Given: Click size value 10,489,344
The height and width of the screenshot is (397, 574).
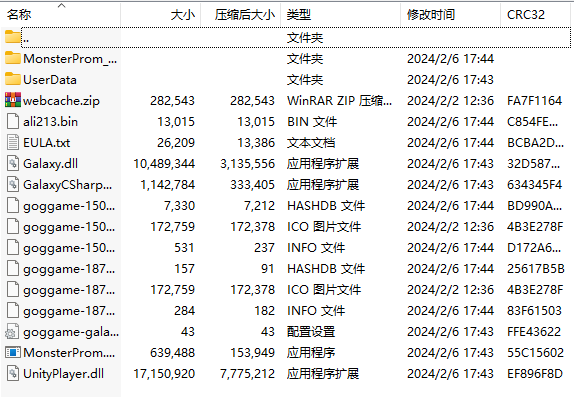Looking at the screenshot, I should [x=164, y=164].
